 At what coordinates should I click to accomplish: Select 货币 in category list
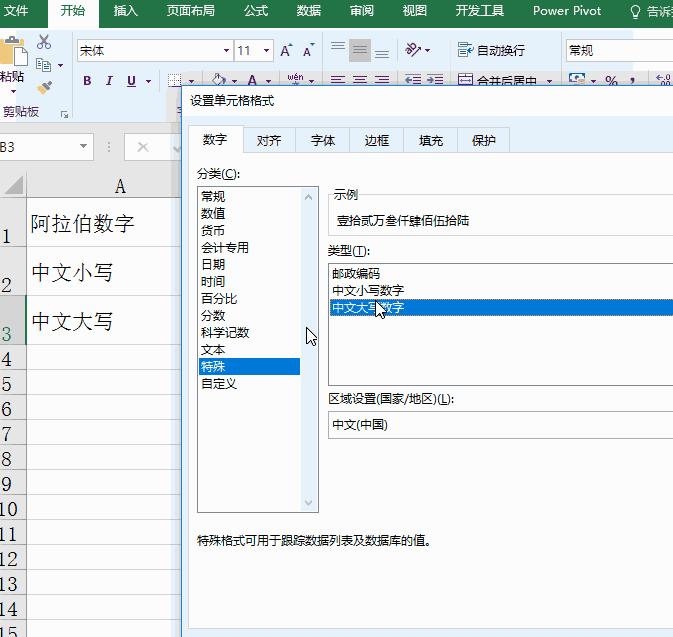pos(249,231)
